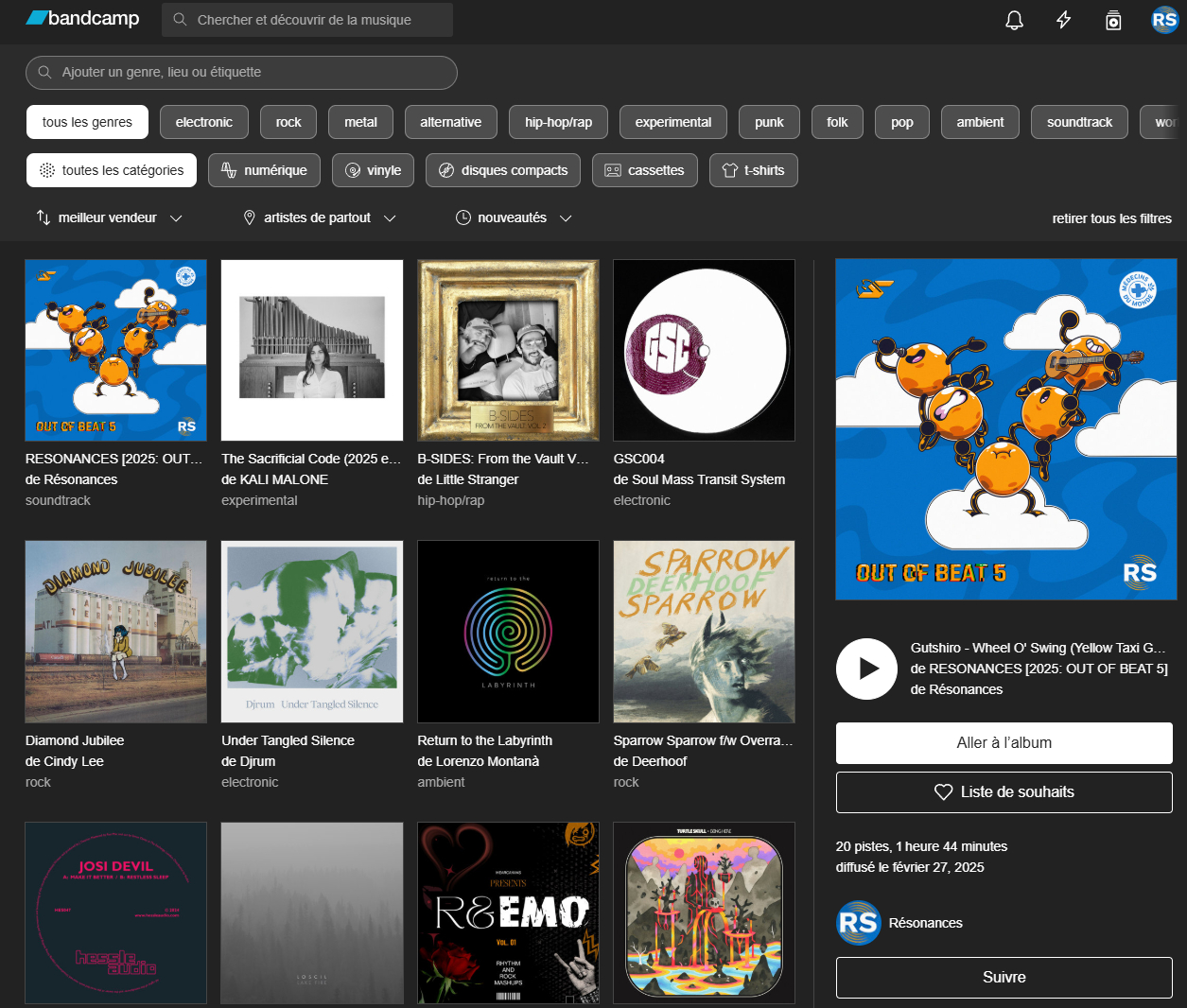Screen dimensions: 1187x1008
Task: Open the lightning bolt feed icon
Action: [1063, 20]
